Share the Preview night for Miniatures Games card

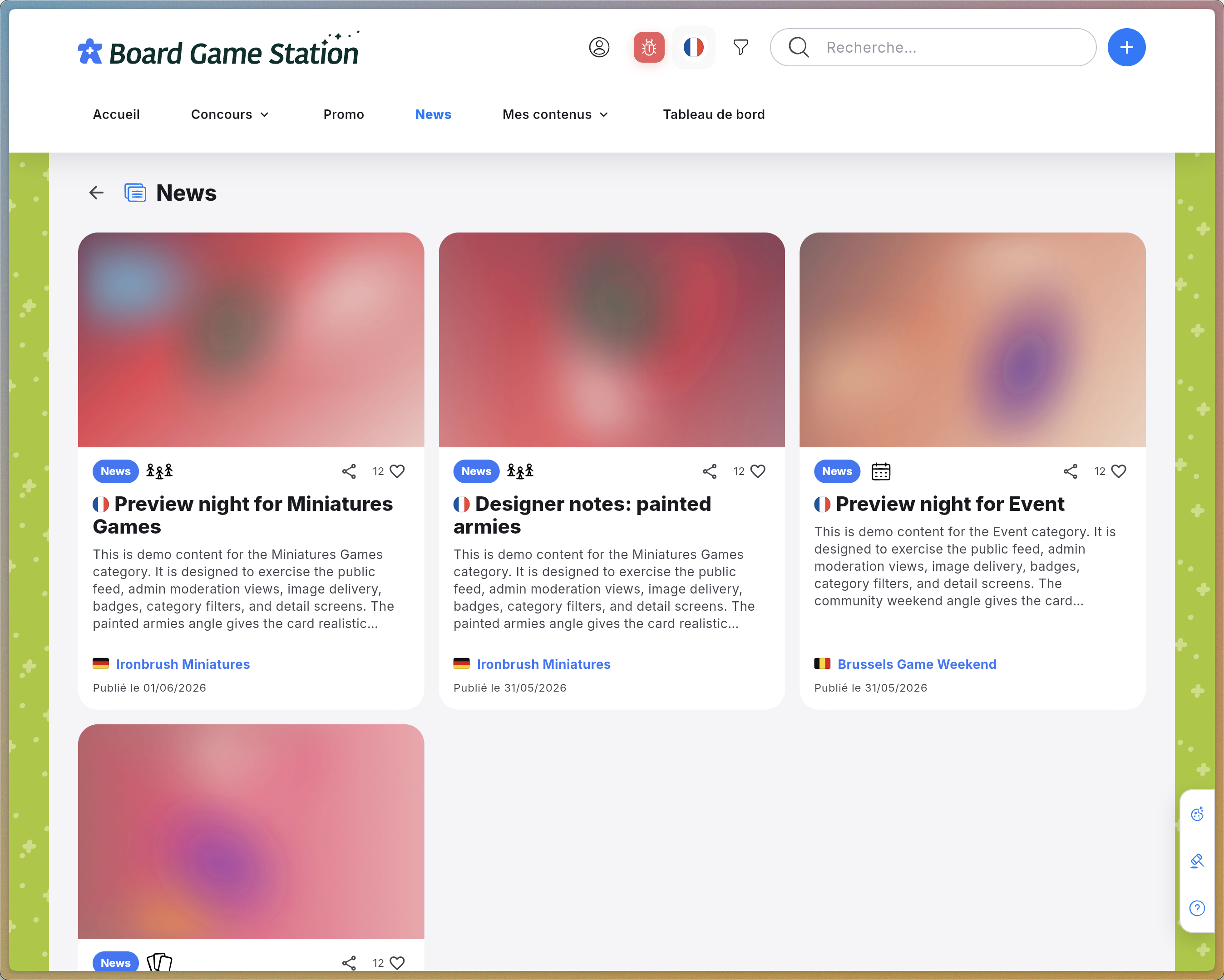click(x=349, y=471)
